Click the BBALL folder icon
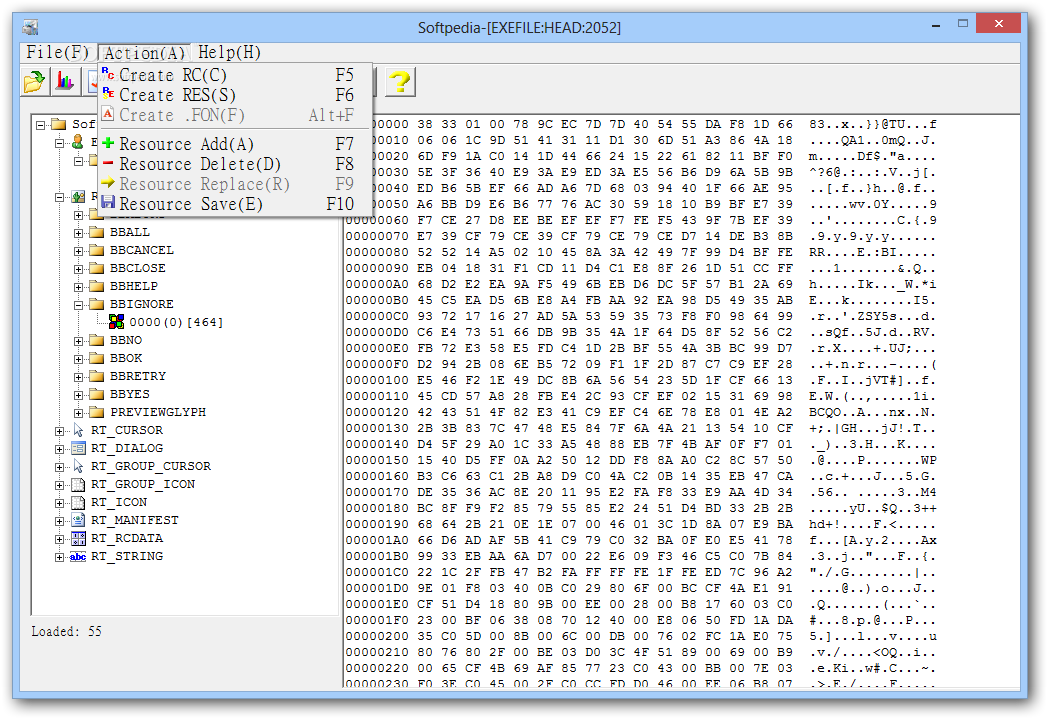The image size is (1048, 719). pos(97,232)
